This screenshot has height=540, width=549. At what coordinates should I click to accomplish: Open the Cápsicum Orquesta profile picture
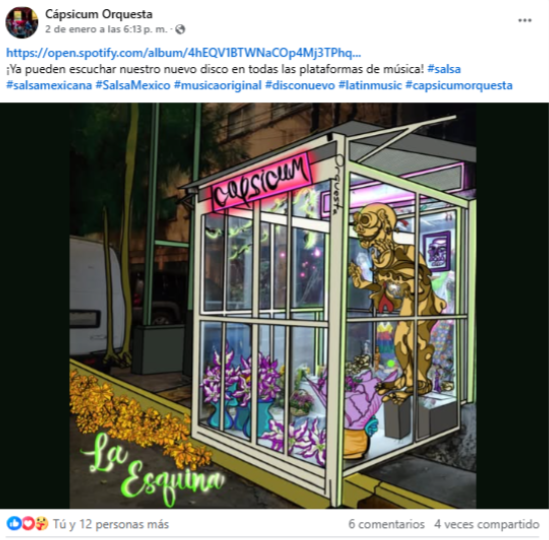click(22, 22)
